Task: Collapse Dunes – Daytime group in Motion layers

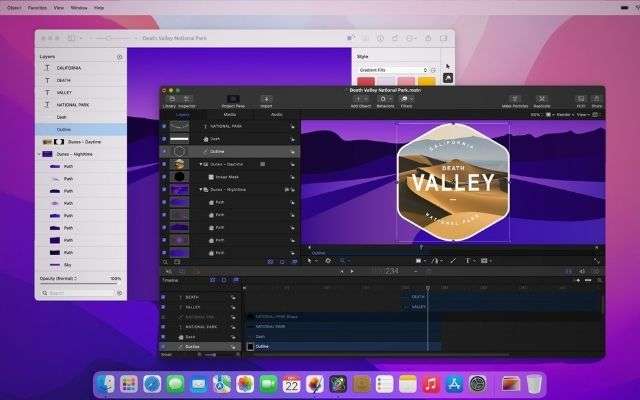Action: pyautogui.click(x=200, y=164)
